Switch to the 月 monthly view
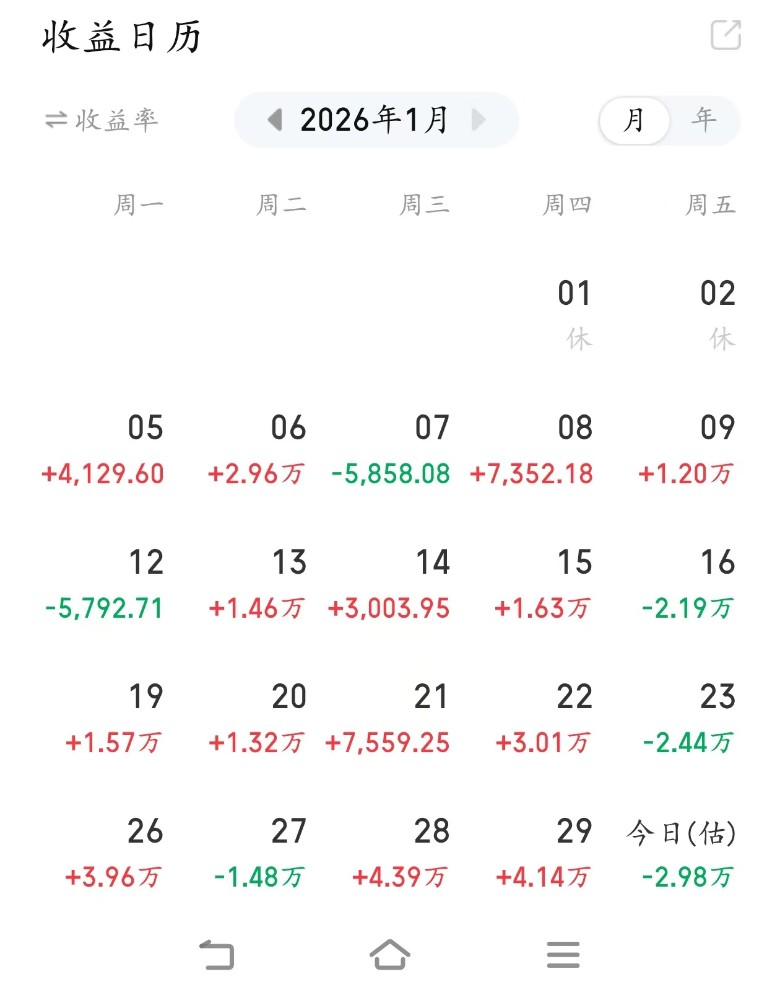780x1000 pixels. tap(634, 121)
